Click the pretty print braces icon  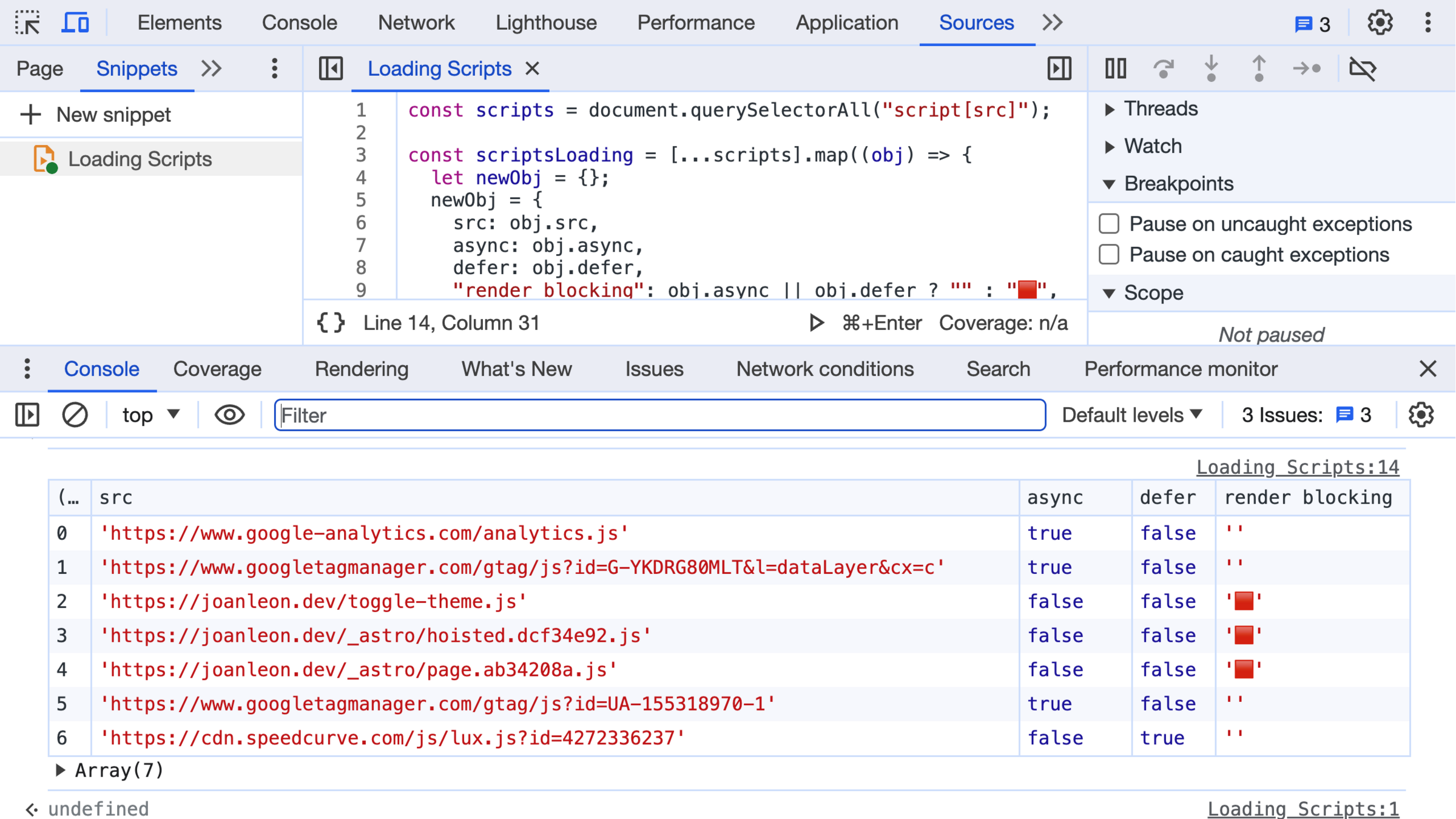tap(331, 323)
